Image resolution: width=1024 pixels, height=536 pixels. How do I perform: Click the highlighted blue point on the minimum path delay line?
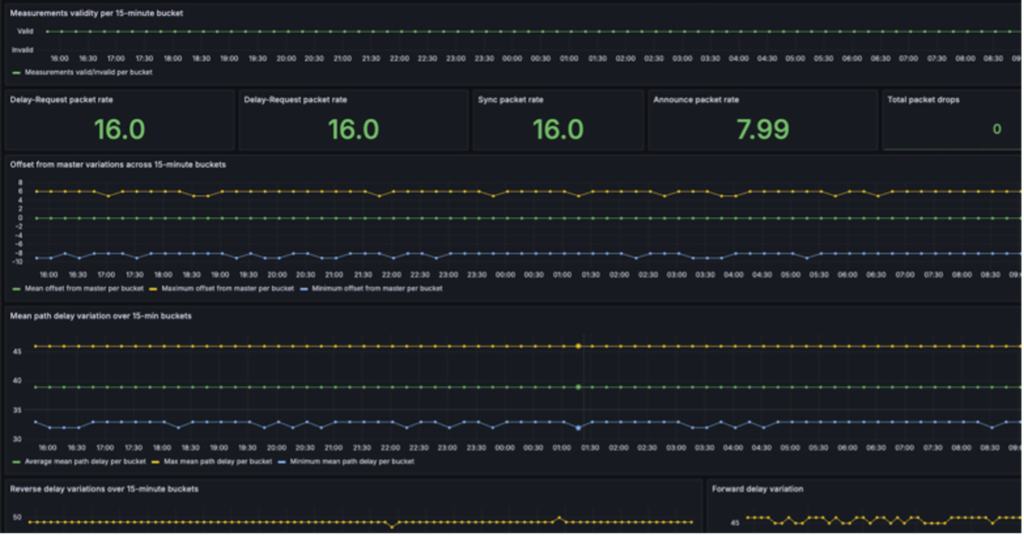(x=578, y=427)
